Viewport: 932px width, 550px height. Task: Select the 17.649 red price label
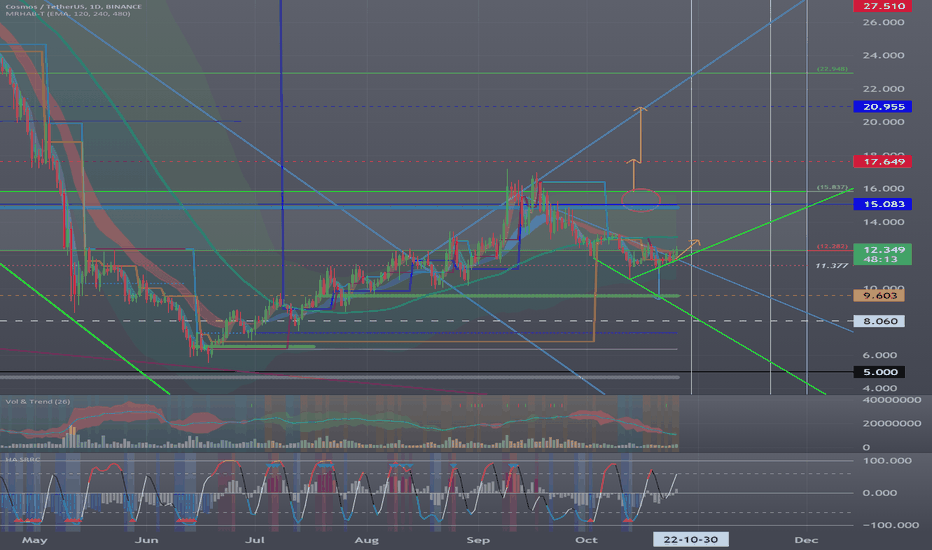[884, 162]
